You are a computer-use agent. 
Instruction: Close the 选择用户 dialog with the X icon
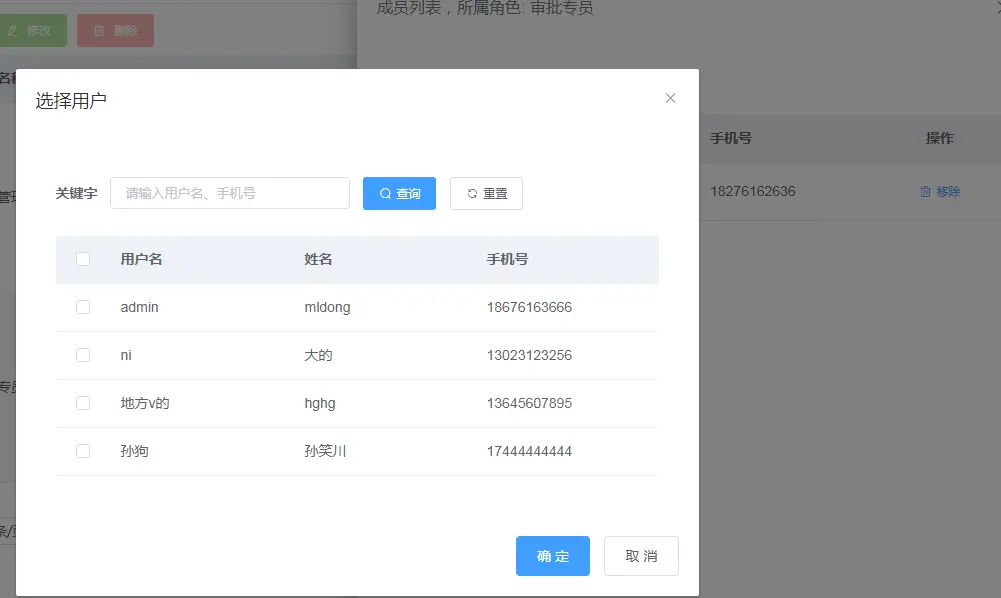(670, 98)
